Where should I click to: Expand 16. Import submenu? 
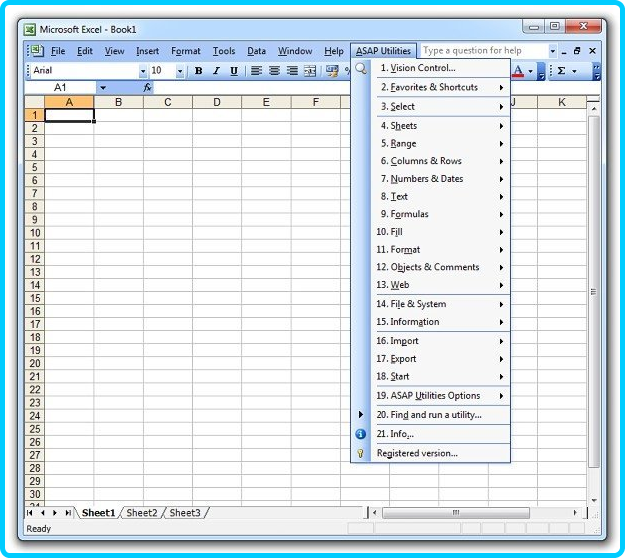click(440, 341)
